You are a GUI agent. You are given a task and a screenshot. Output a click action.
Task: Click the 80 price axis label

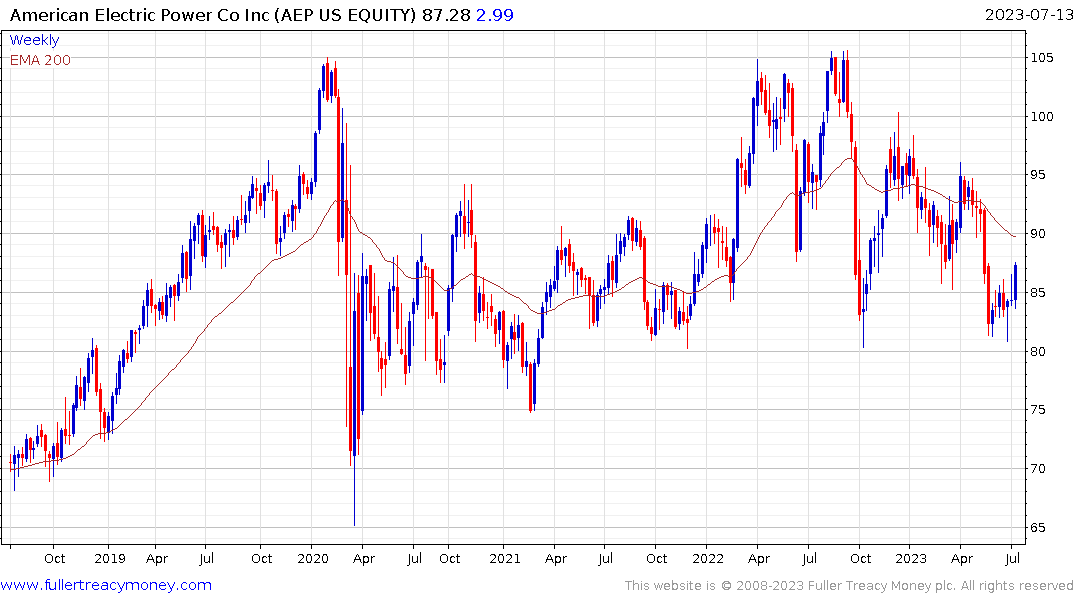pos(1038,352)
